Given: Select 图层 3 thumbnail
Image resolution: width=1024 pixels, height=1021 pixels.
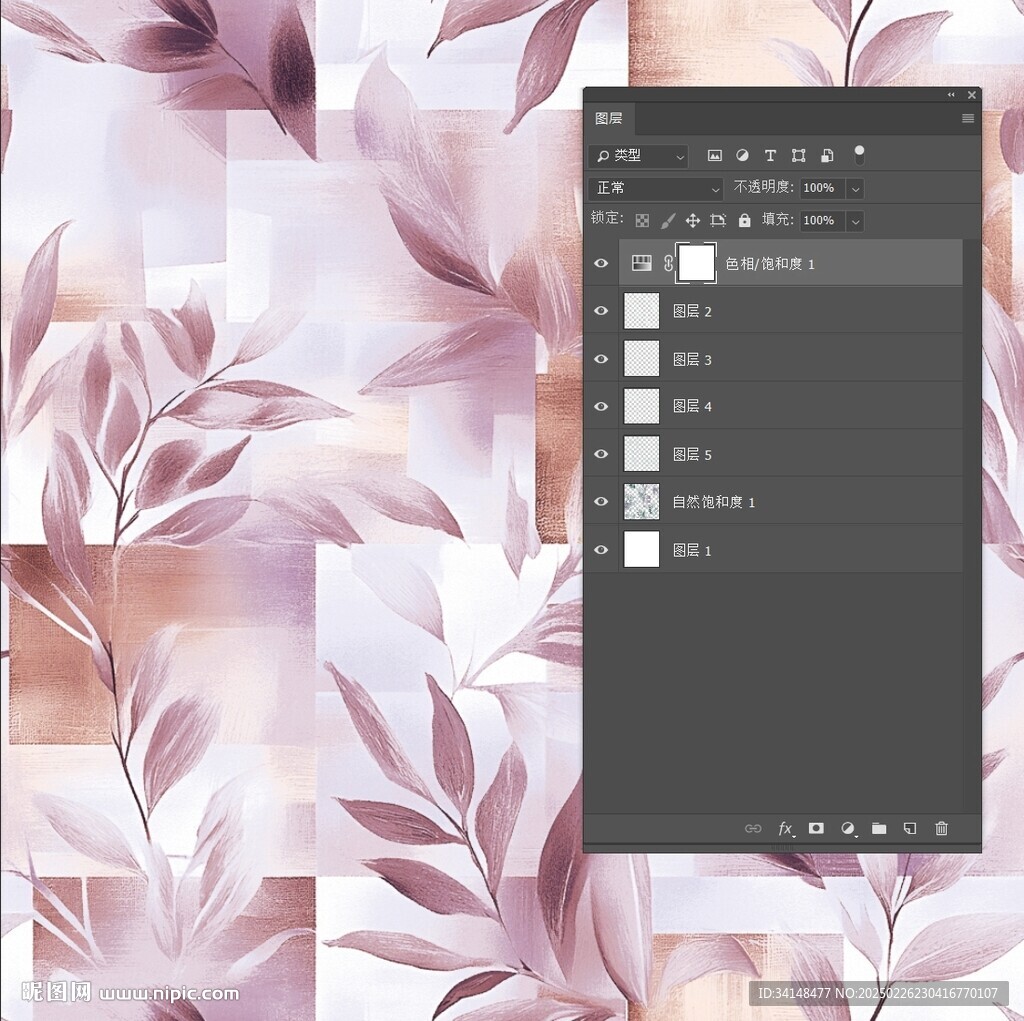Looking at the screenshot, I should pyautogui.click(x=641, y=359).
